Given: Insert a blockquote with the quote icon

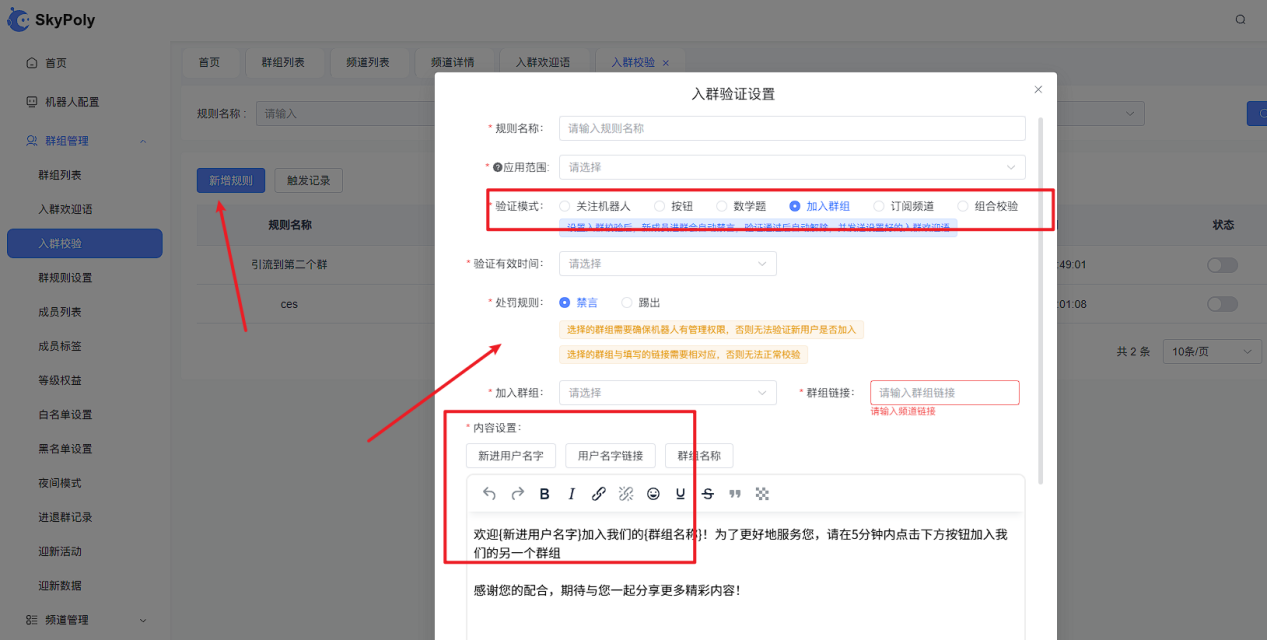Looking at the screenshot, I should tap(735, 493).
